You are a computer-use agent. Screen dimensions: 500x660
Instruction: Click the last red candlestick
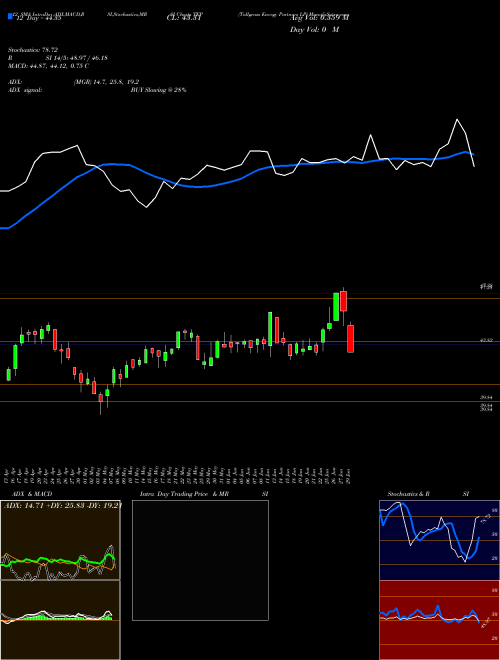350,338
